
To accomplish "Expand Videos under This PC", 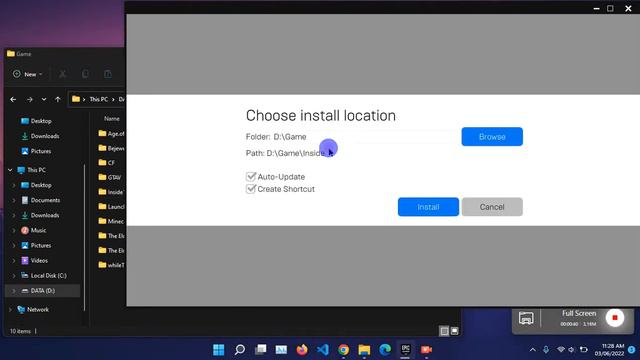I will pos(14,261).
